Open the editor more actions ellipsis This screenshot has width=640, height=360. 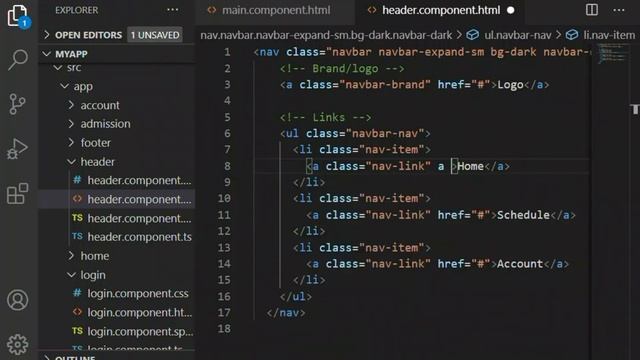(619, 10)
